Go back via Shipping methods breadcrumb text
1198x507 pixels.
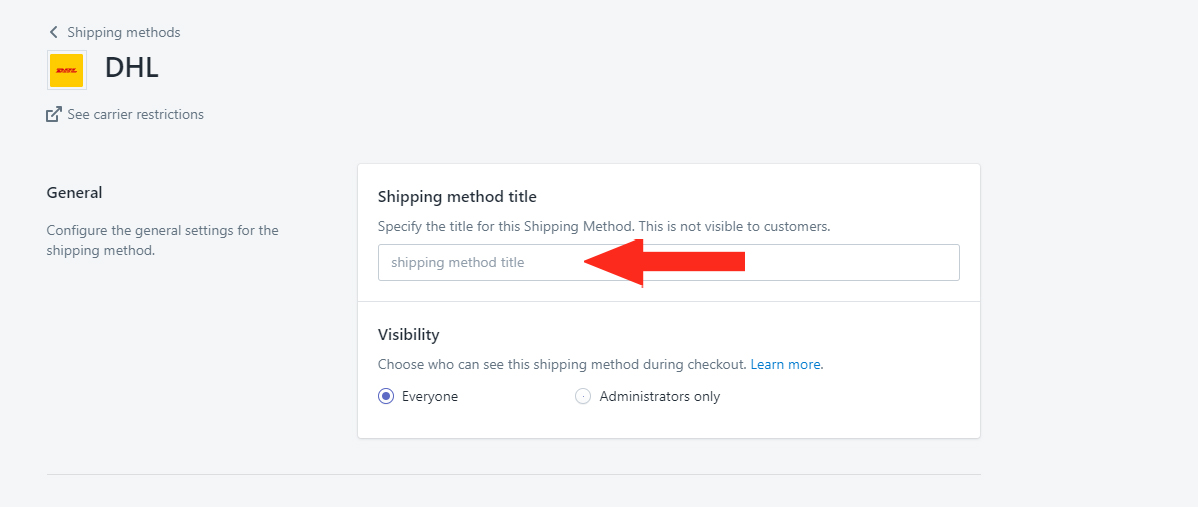pos(124,32)
